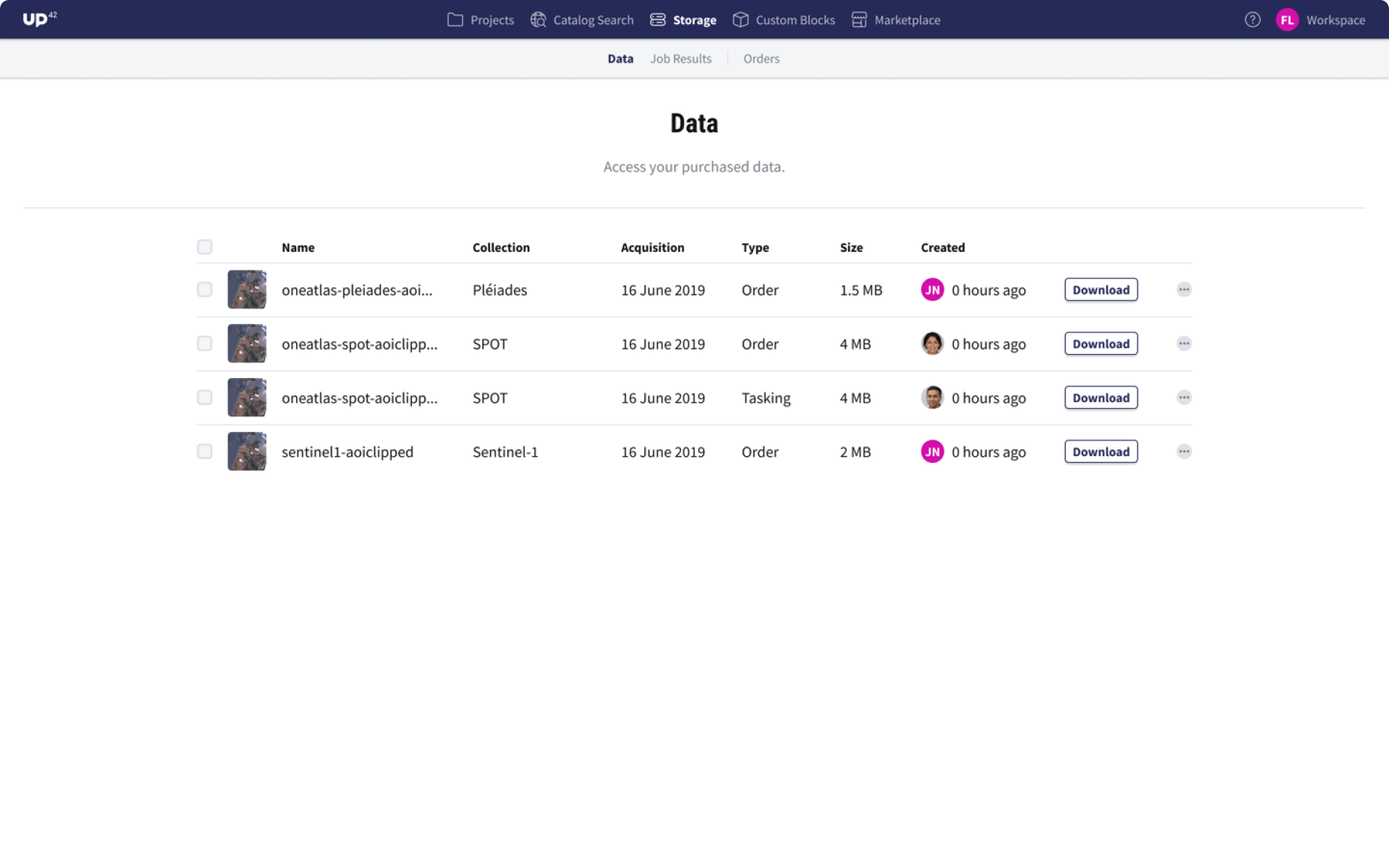Switch to the Job Results tab

(x=680, y=59)
